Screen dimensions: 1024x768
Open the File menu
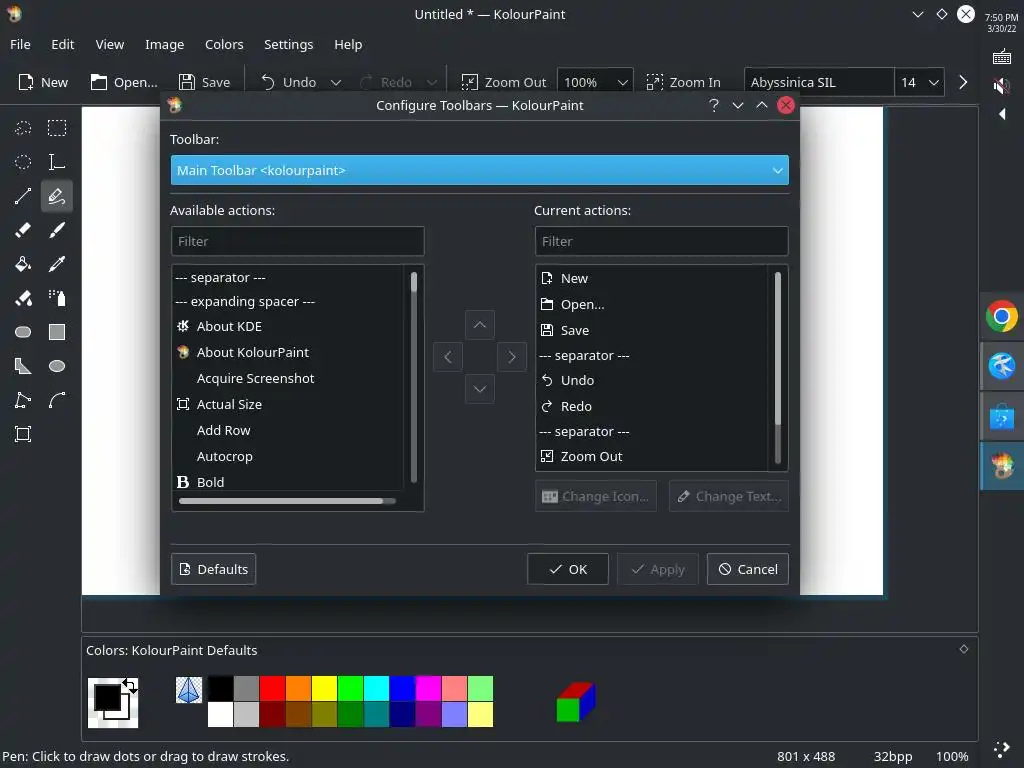click(x=20, y=44)
